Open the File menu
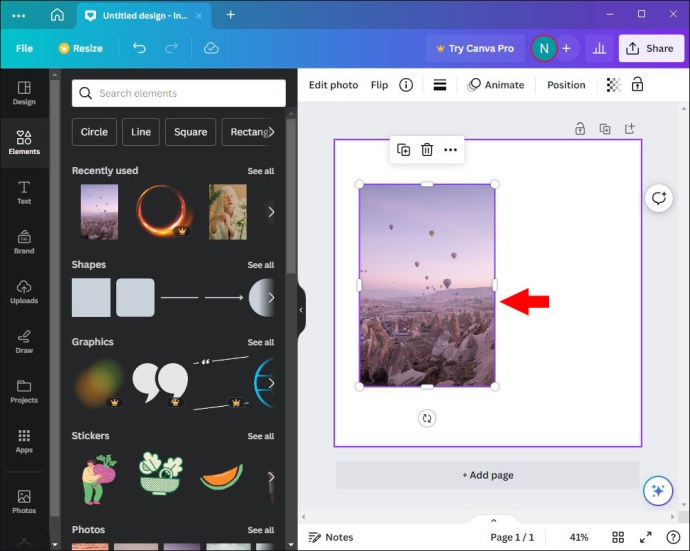The image size is (690, 551). [x=24, y=48]
